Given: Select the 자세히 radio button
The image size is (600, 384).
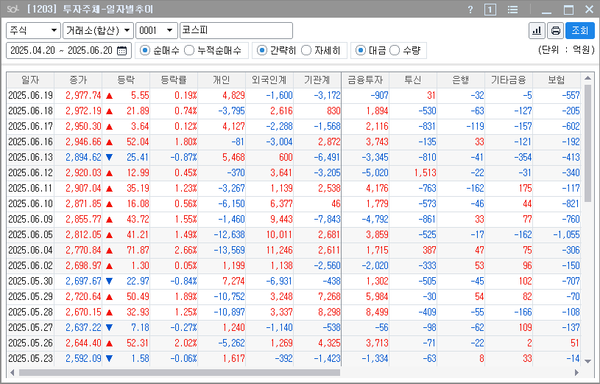Looking at the screenshot, I should coord(306,50).
